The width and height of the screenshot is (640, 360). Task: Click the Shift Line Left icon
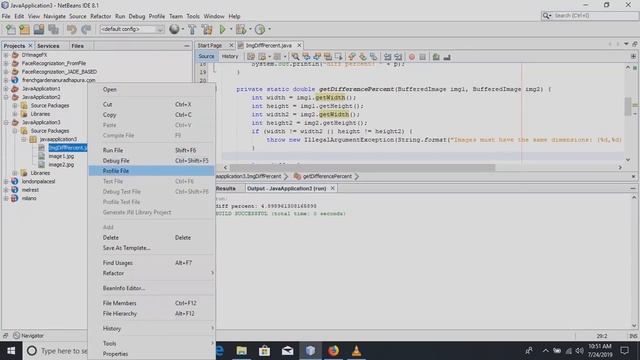pyautogui.click(x=387, y=57)
